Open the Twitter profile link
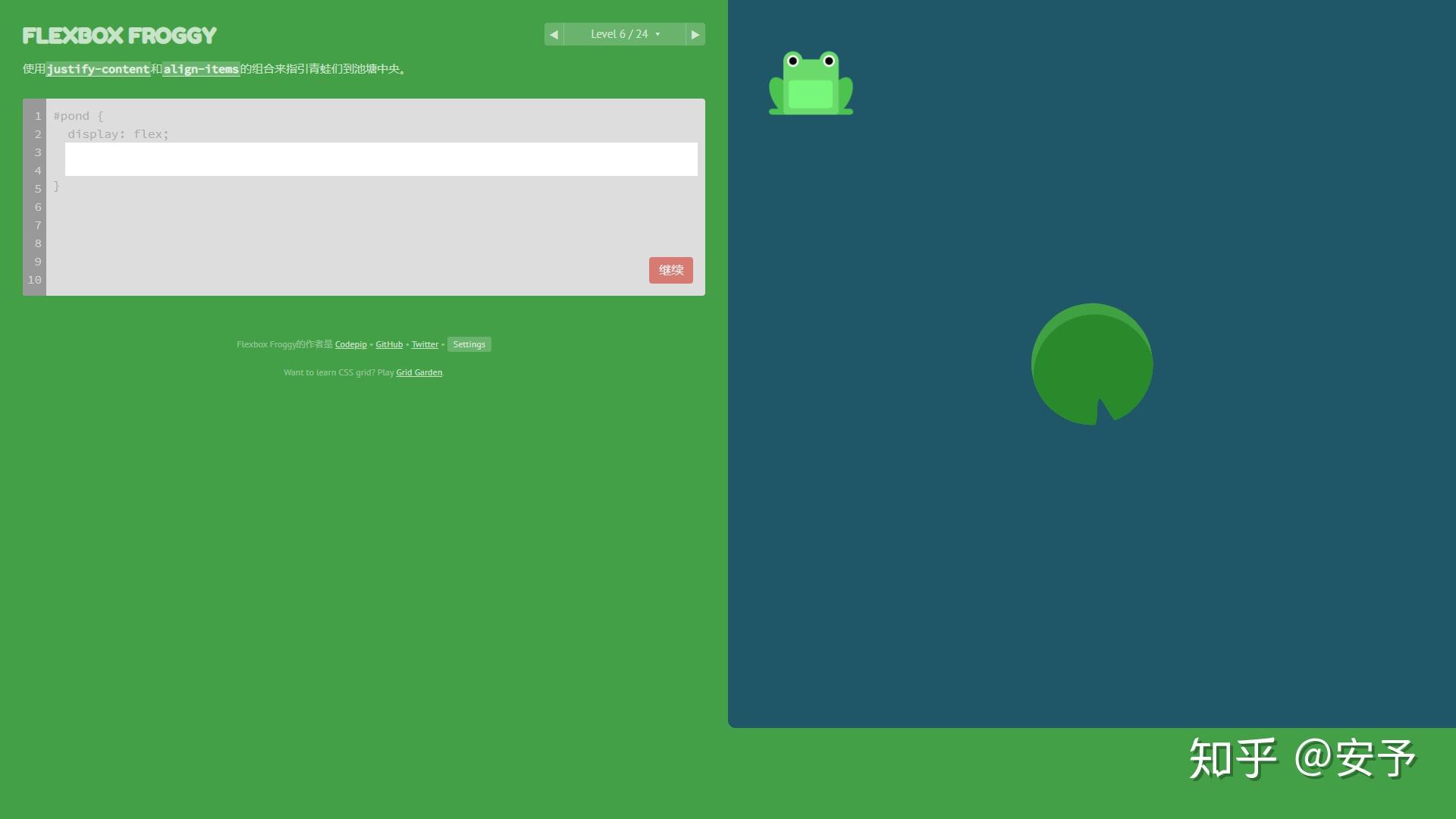Viewport: 1456px width, 819px height. [425, 344]
